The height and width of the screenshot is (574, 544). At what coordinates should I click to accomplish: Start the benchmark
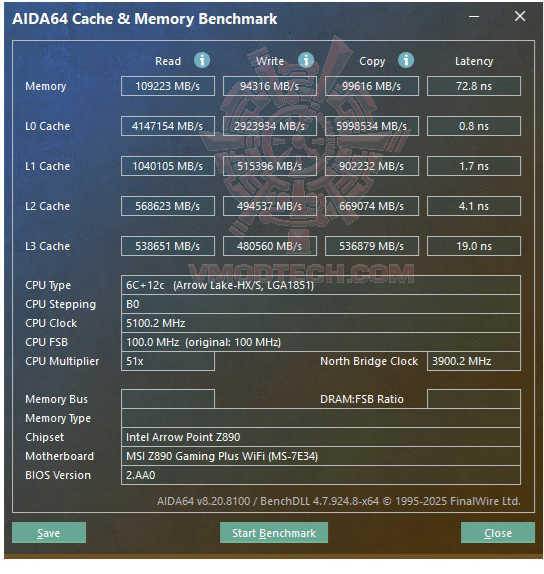pyautogui.click(x=274, y=533)
